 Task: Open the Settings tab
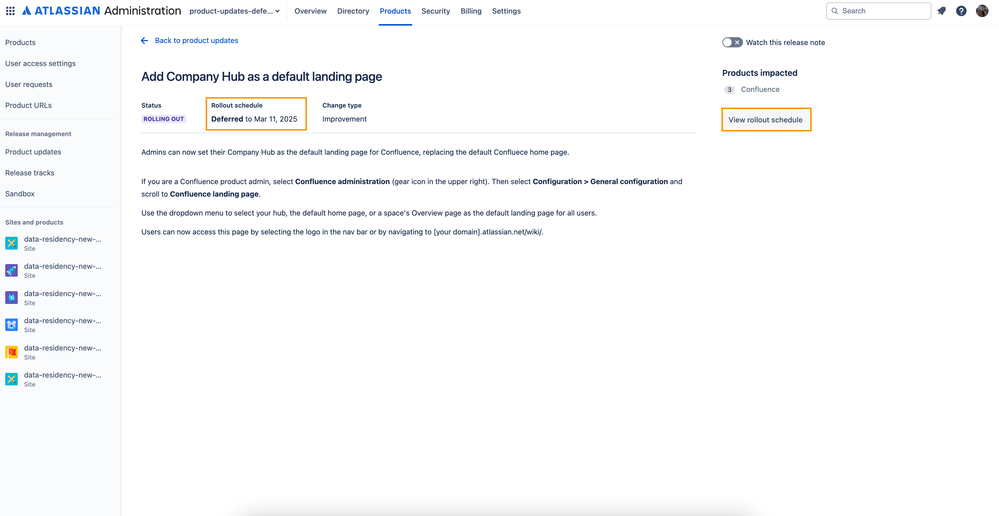(506, 11)
